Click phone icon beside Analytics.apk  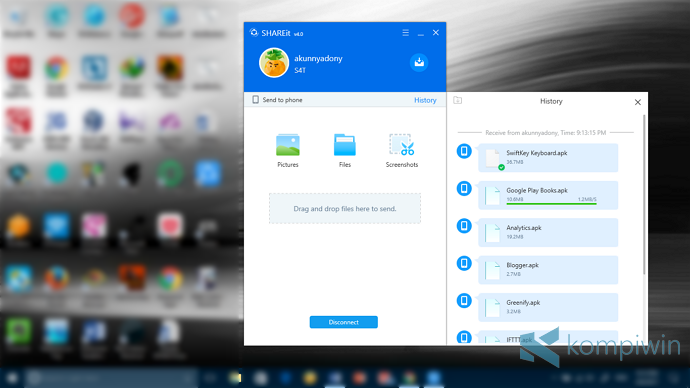(x=464, y=226)
